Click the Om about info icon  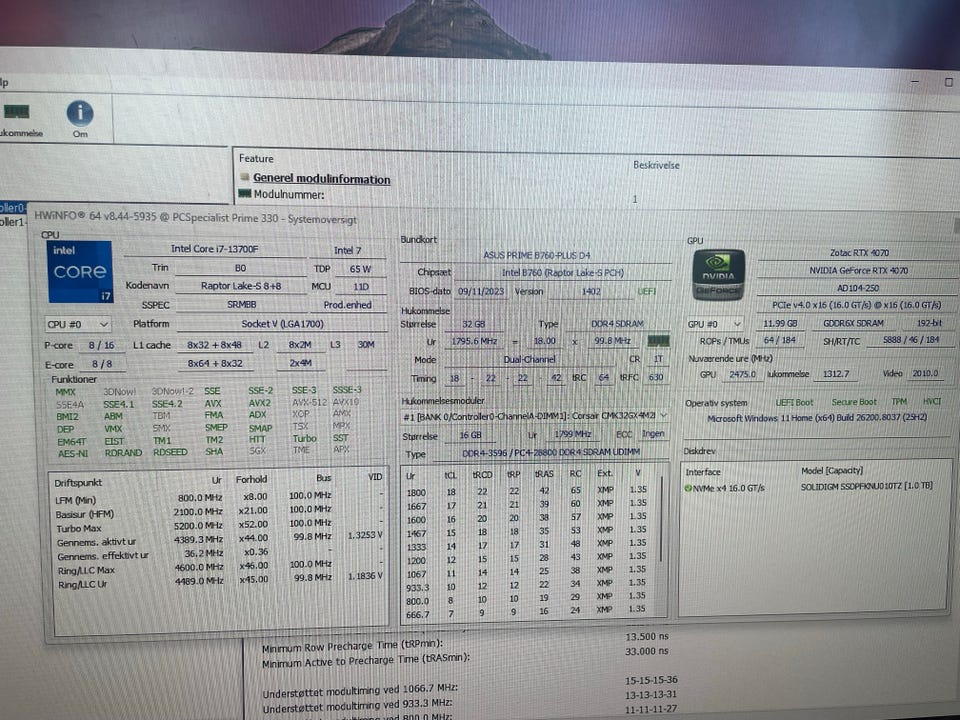(80, 113)
